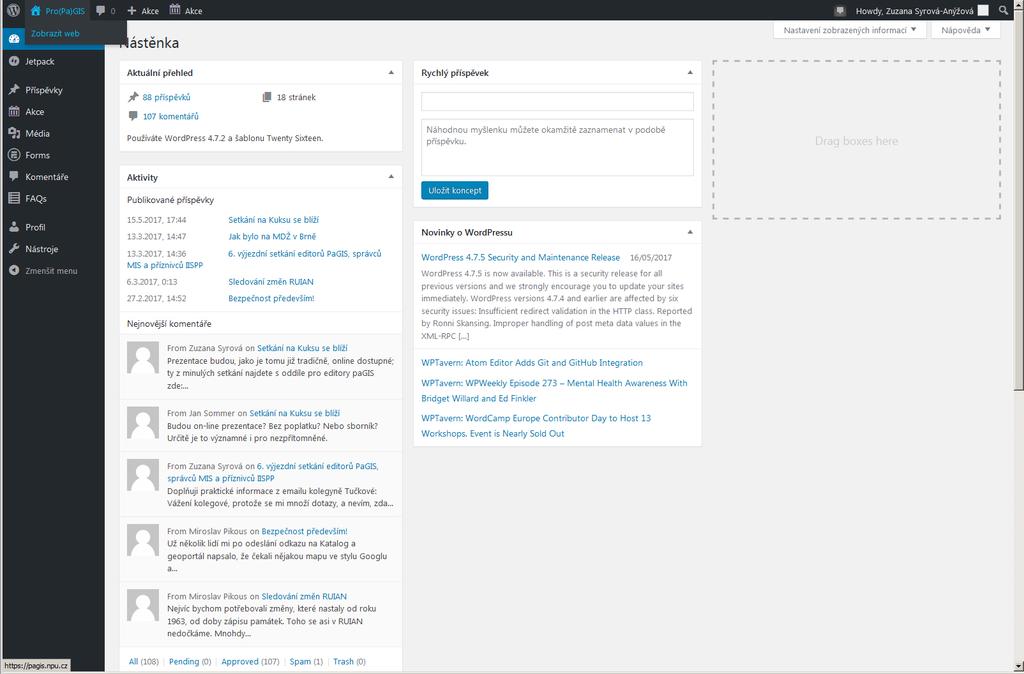Click the Nástroje wrench icon
Screen dimensions: 1024x674
click(x=14, y=249)
